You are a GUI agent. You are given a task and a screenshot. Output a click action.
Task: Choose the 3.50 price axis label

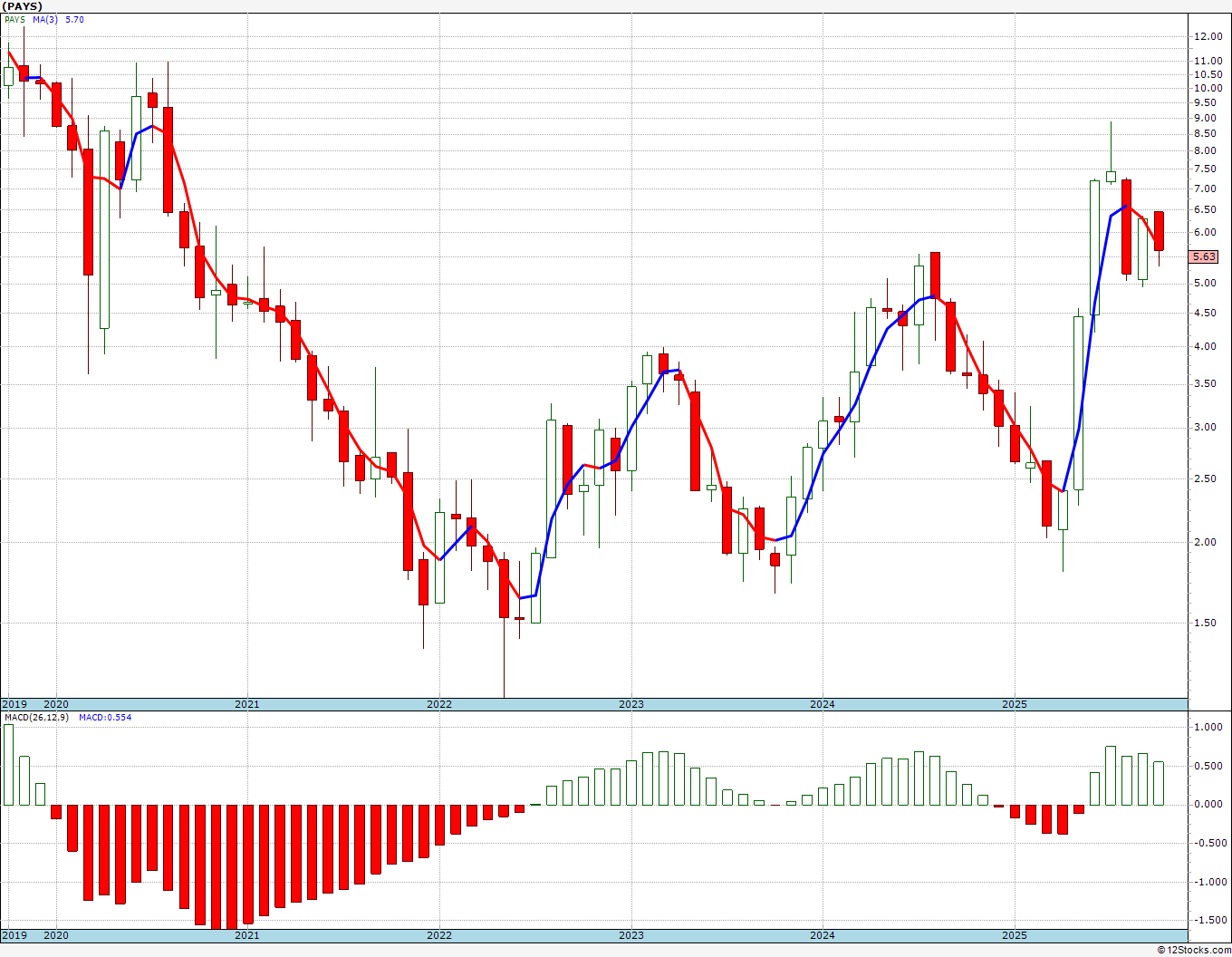click(1205, 384)
